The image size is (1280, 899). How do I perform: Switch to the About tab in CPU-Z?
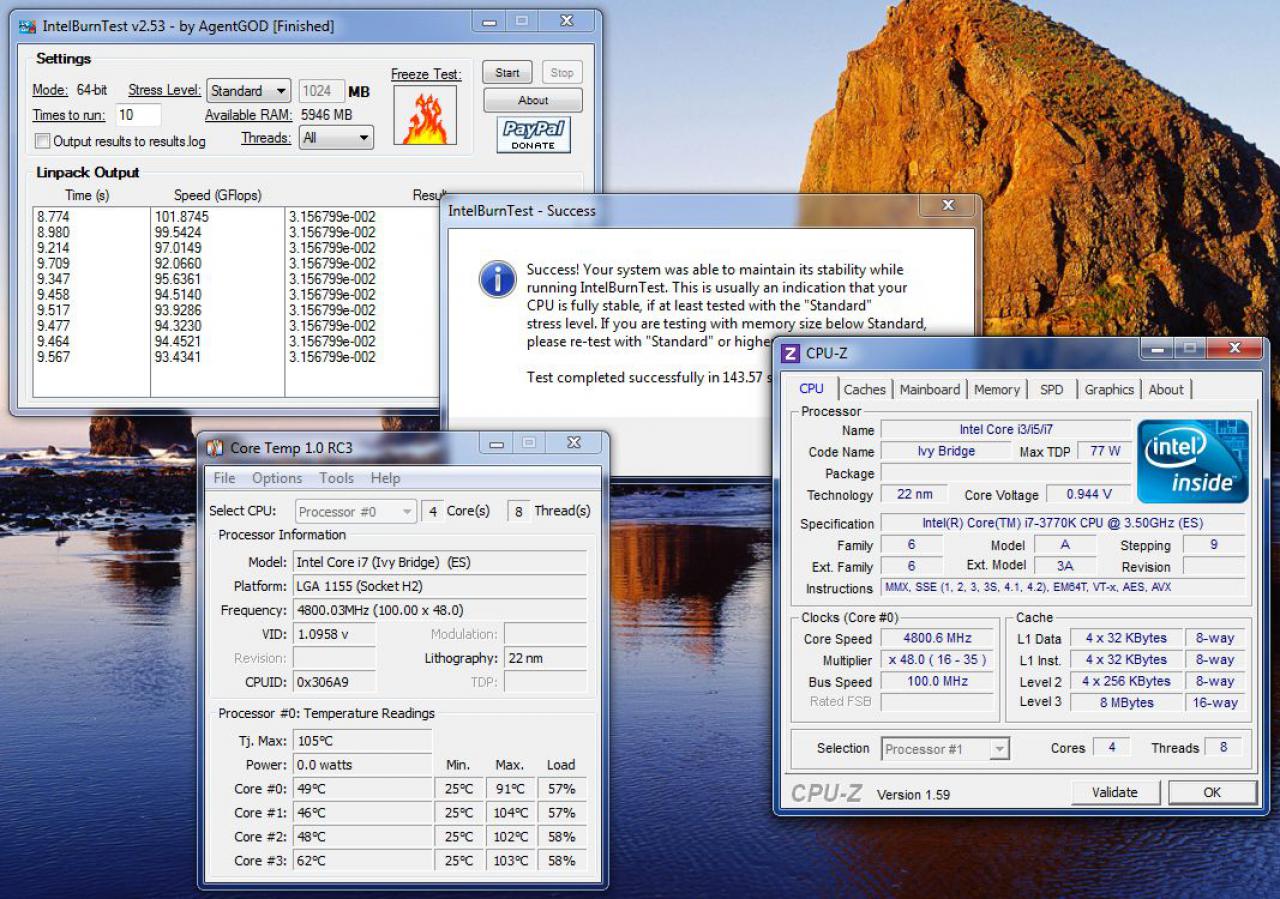tap(1166, 390)
